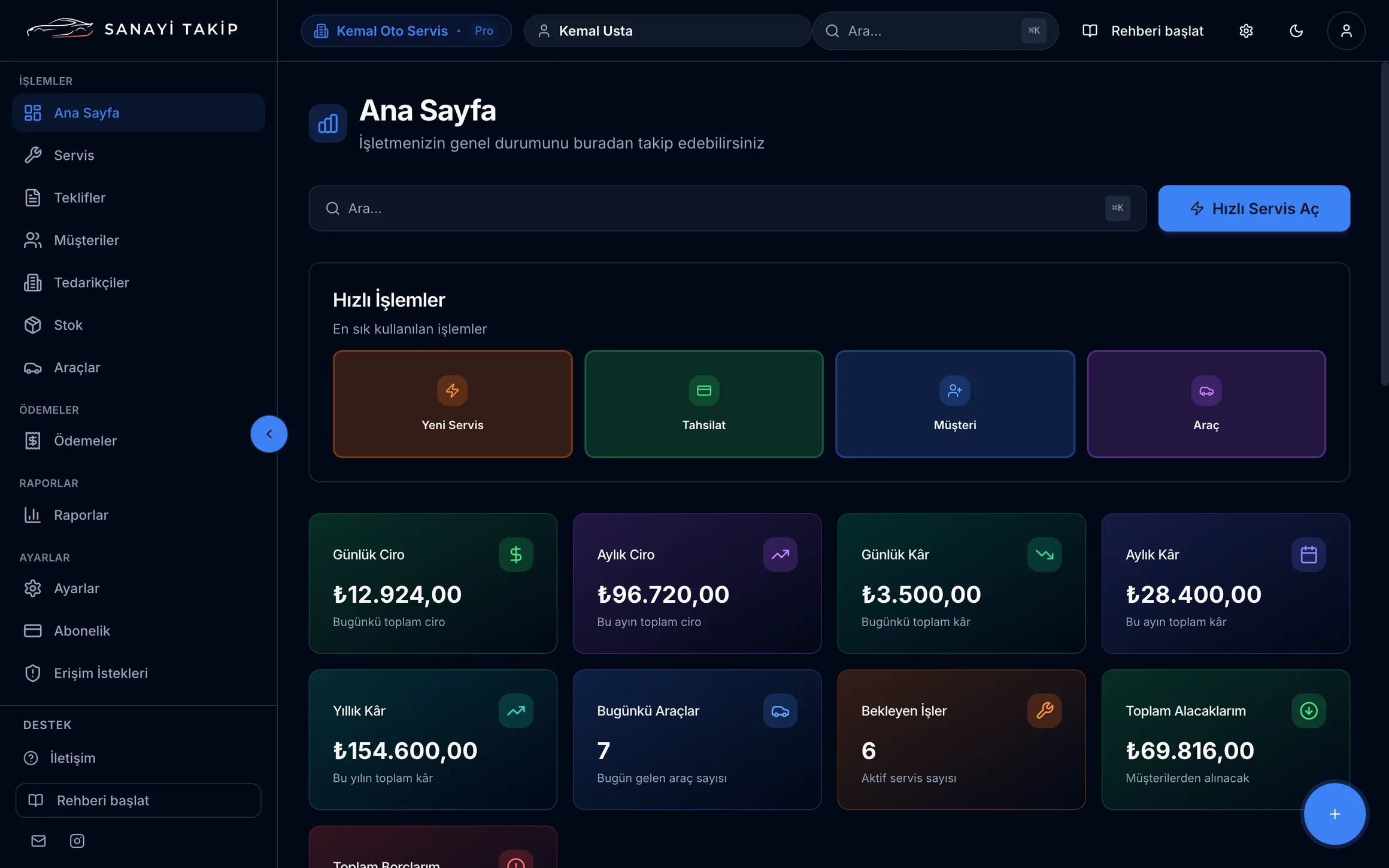Click trend-up icon on Aylık Ciro card
1389x868 pixels.
(780, 554)
